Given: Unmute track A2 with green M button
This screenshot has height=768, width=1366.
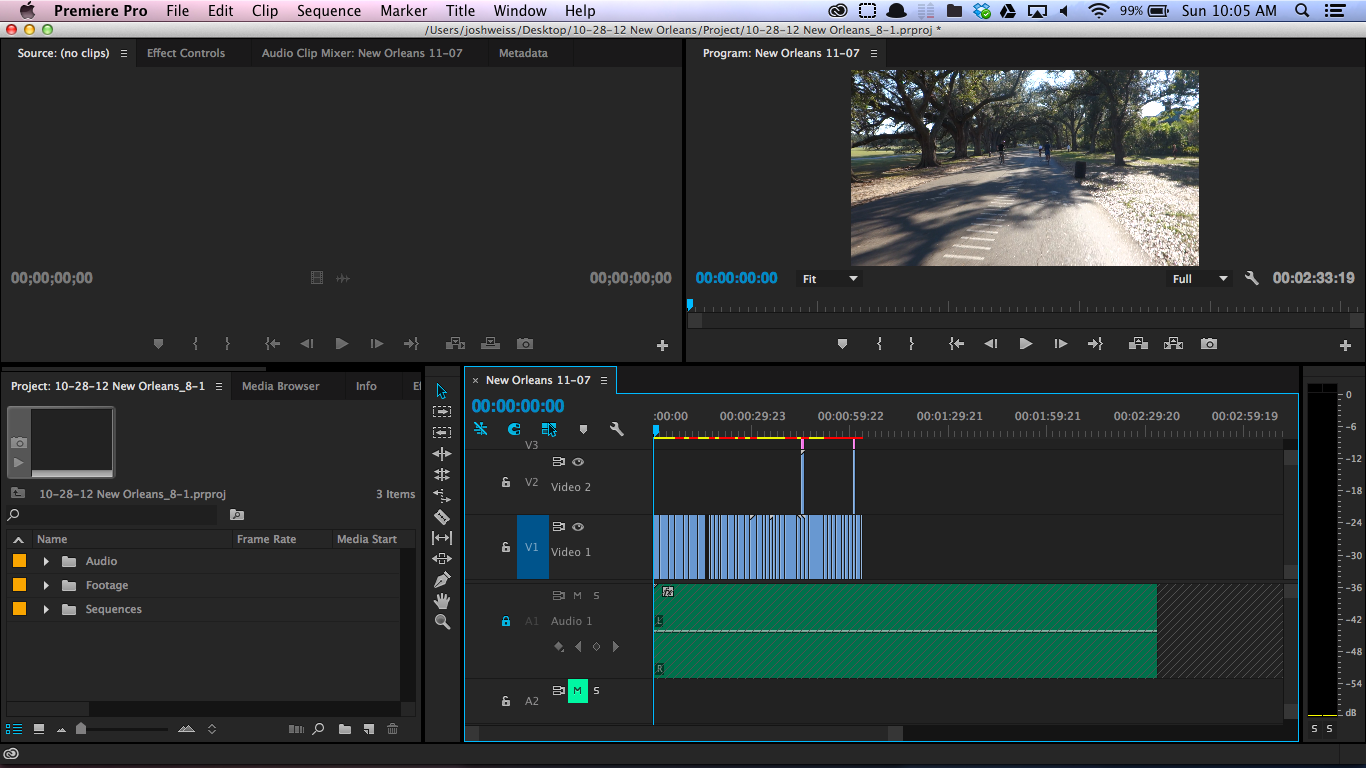Looking at the screenshot, I should pyautogui.click(x=577, y=691).
